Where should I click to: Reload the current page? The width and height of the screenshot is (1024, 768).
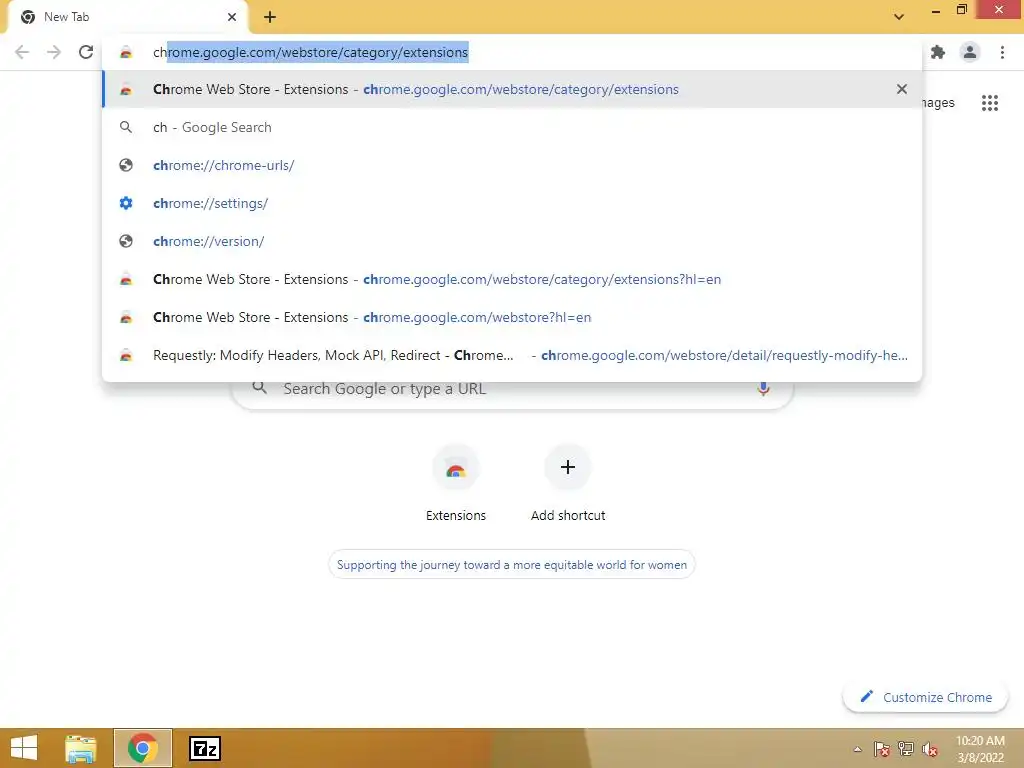(x=86, y=52)
